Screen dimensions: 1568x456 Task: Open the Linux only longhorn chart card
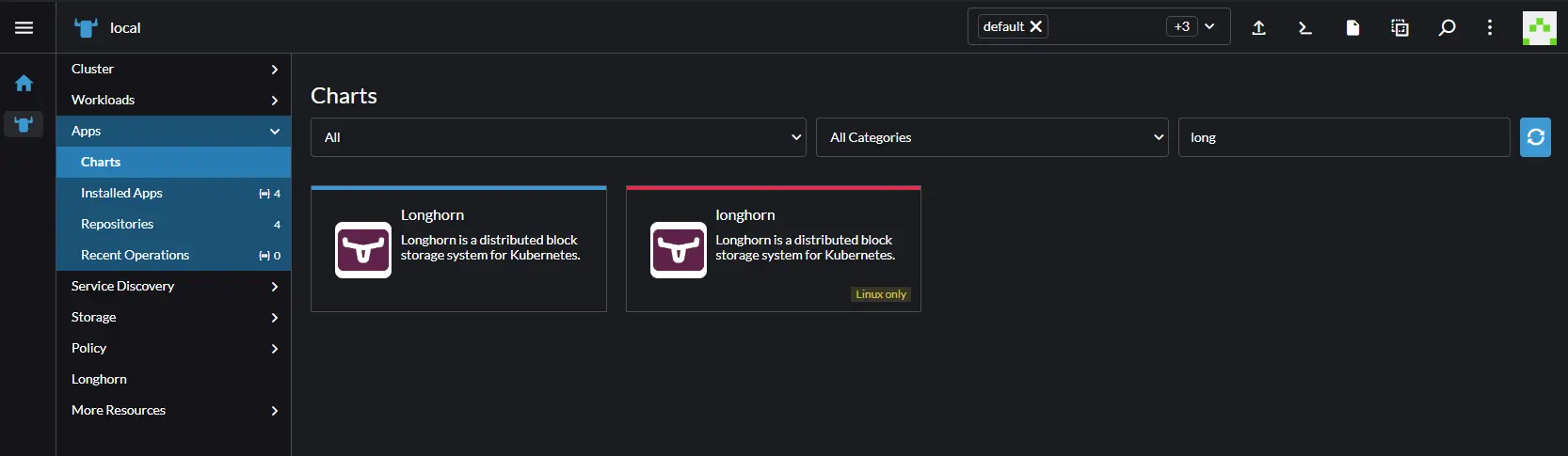[x=773, y=248]
